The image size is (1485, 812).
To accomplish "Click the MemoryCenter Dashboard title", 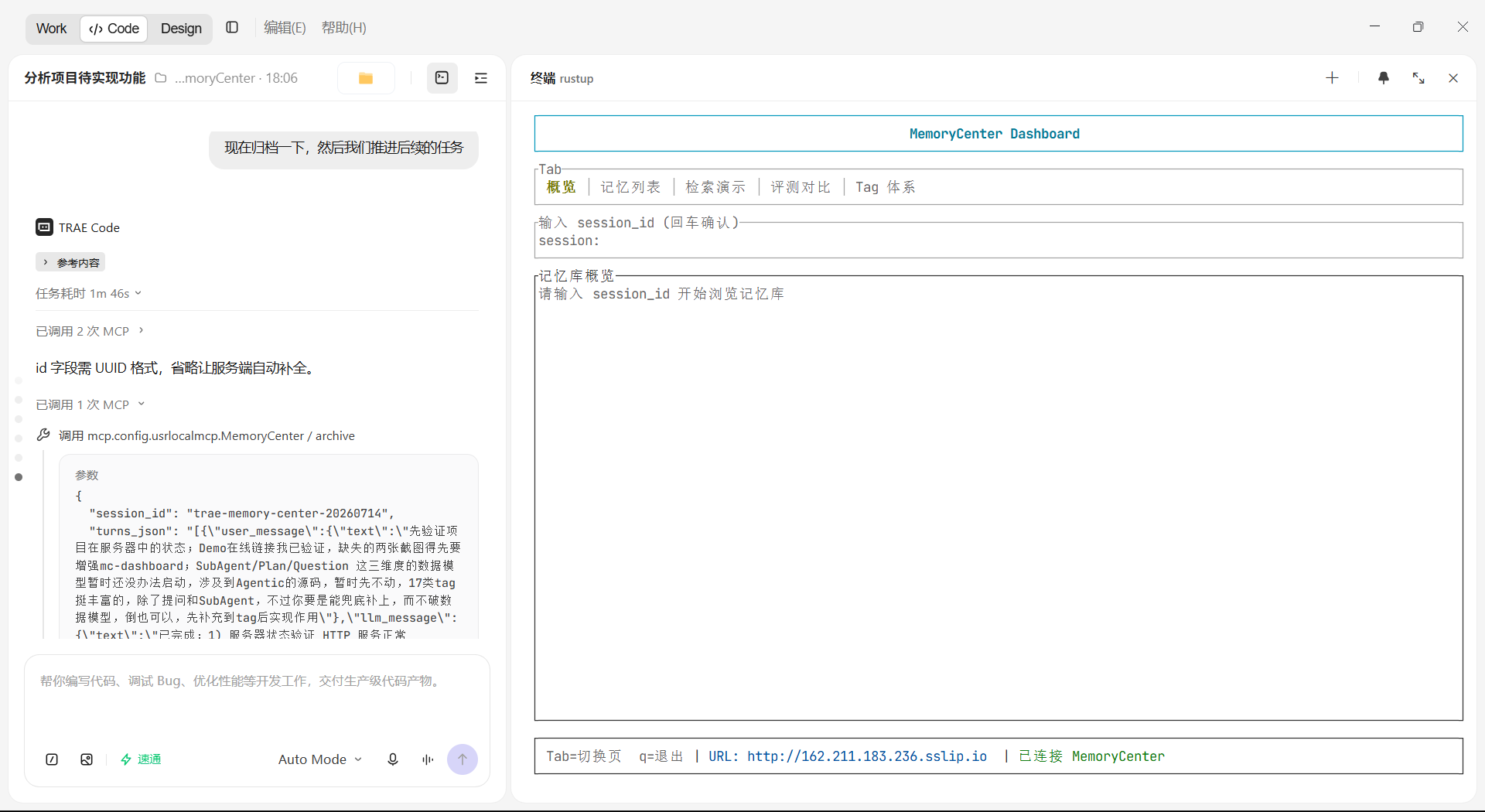I will (995, 134).
